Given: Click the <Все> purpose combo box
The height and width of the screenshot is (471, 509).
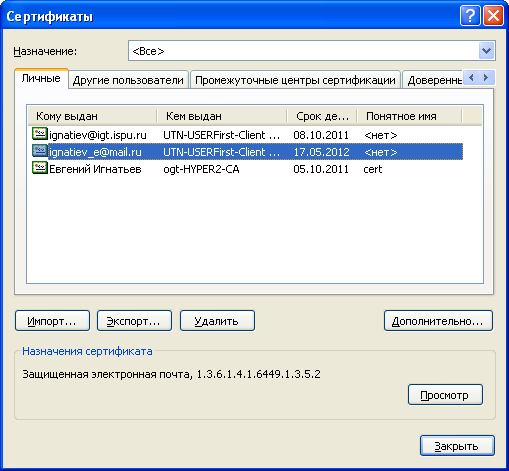Looking at the screenshot, I should point(312,51).
